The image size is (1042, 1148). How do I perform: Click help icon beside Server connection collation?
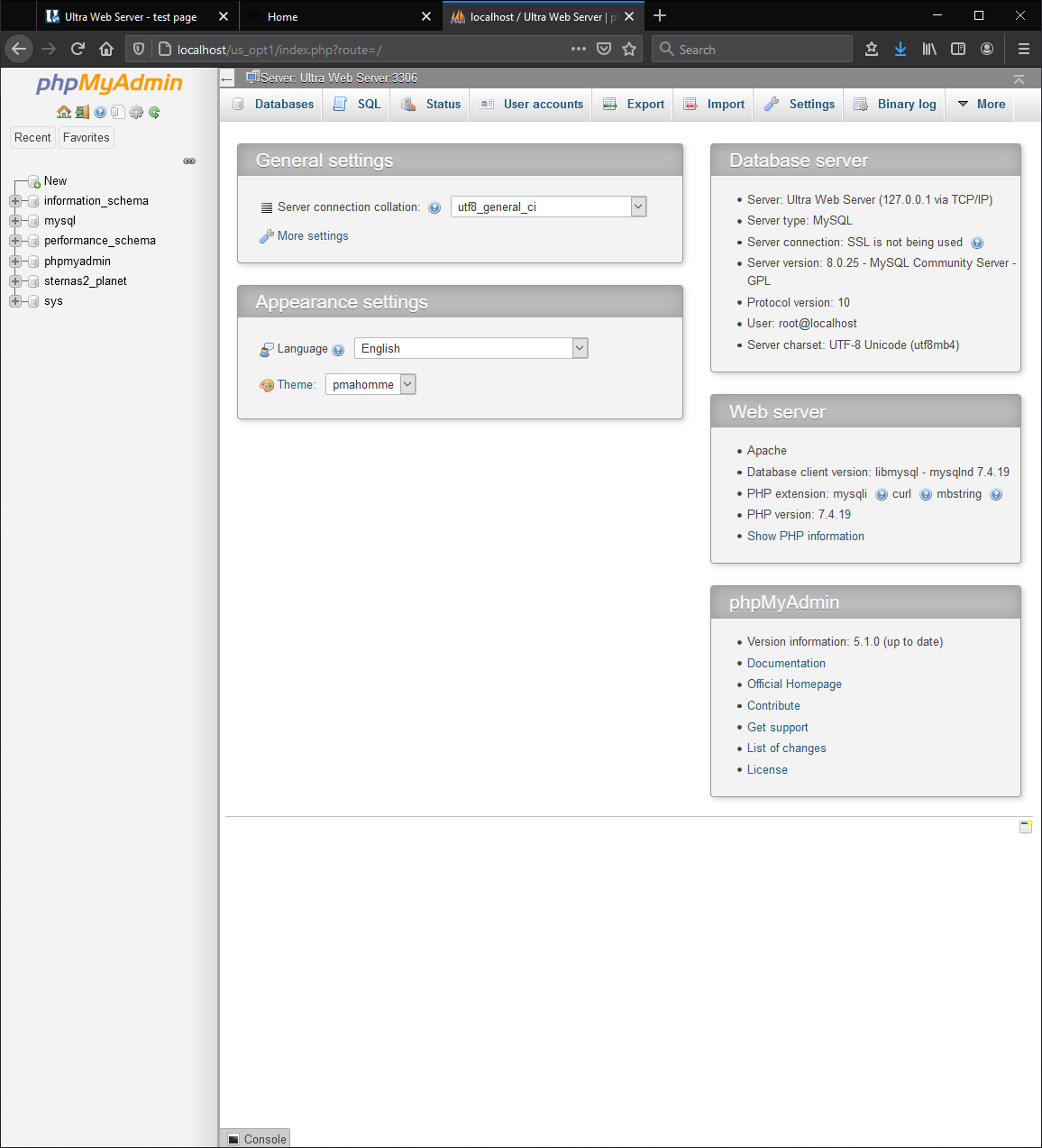(x=434, y=207)
